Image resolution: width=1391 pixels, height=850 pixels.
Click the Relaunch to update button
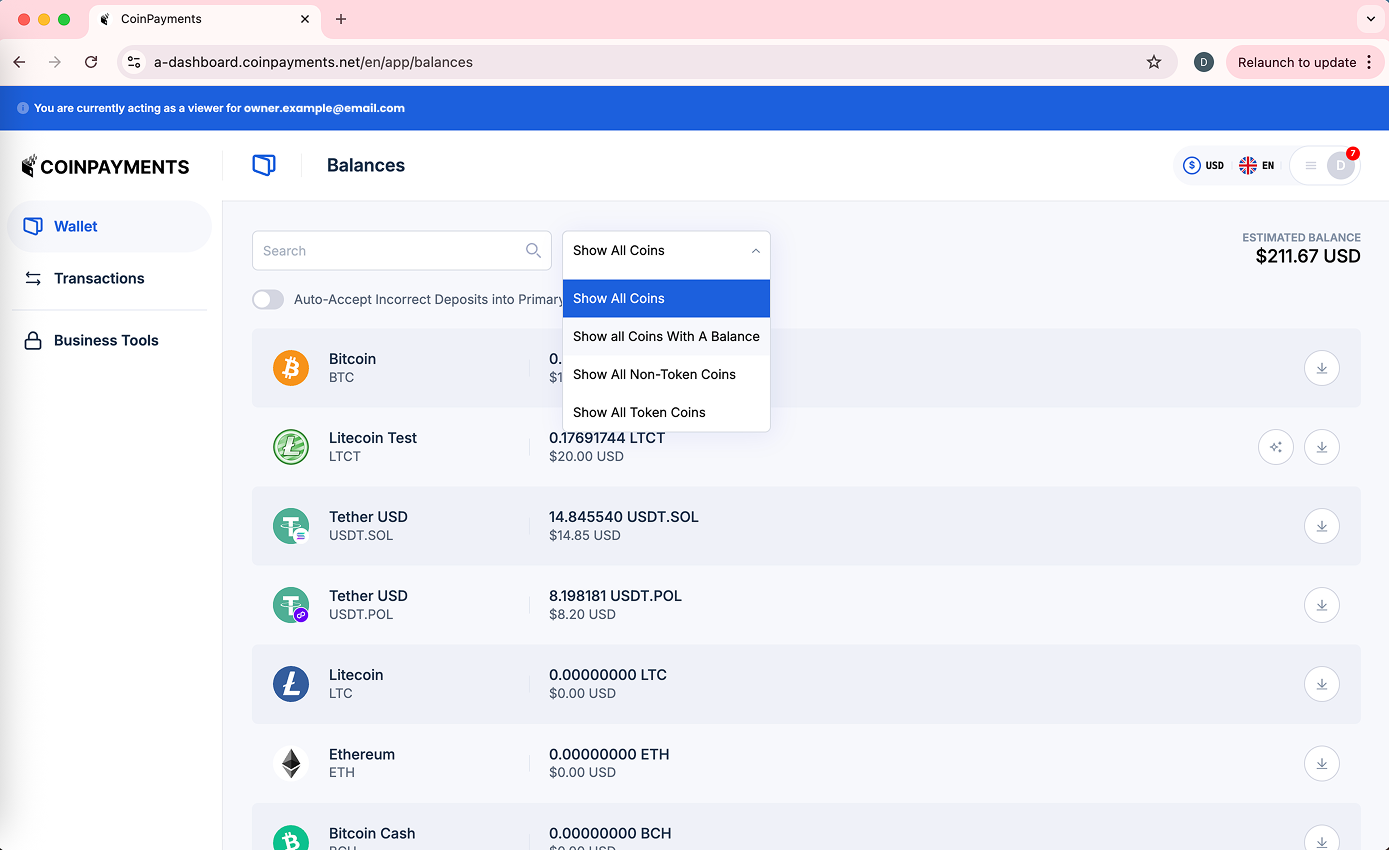pyautogui.click(x=1296, y=62)
